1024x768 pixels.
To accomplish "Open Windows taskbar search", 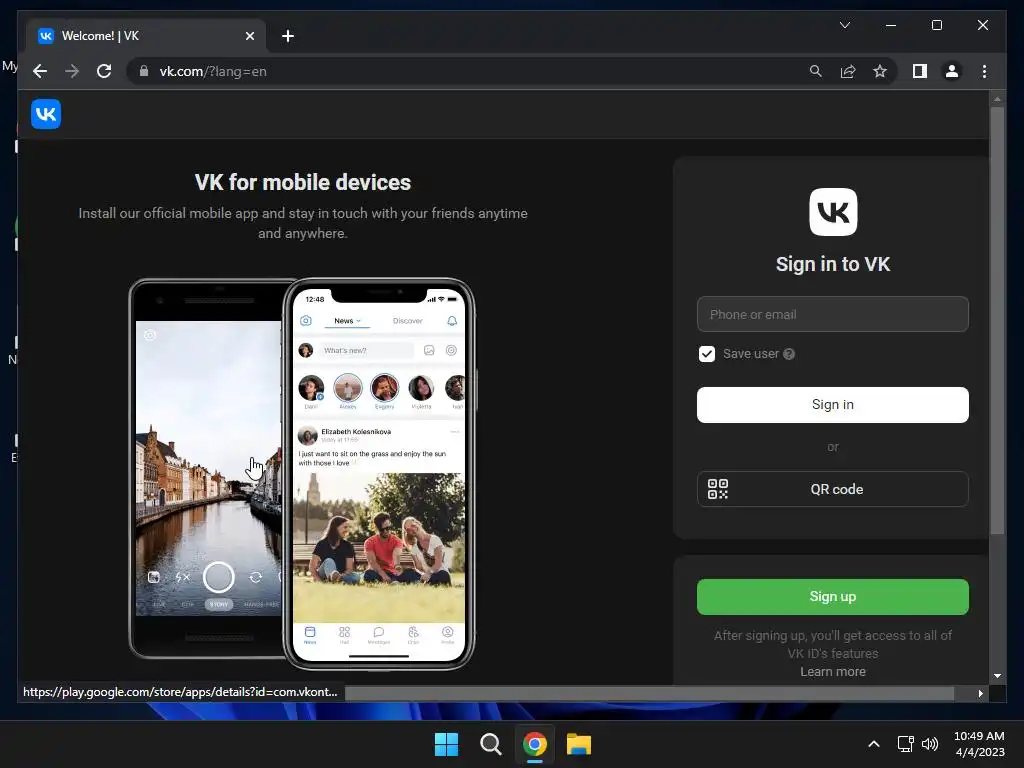I will tap(490, 744).
